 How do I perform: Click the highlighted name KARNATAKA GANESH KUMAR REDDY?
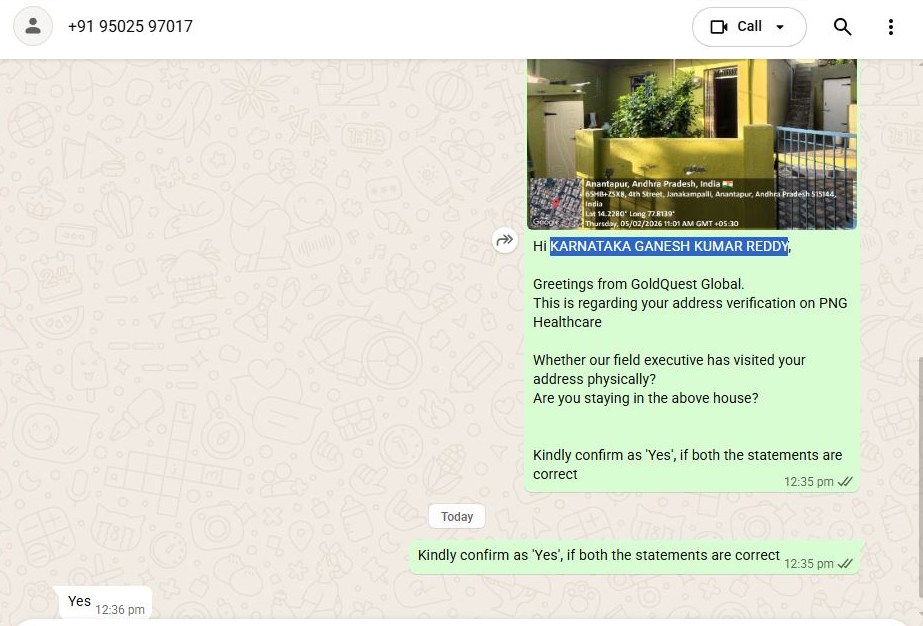669,246
